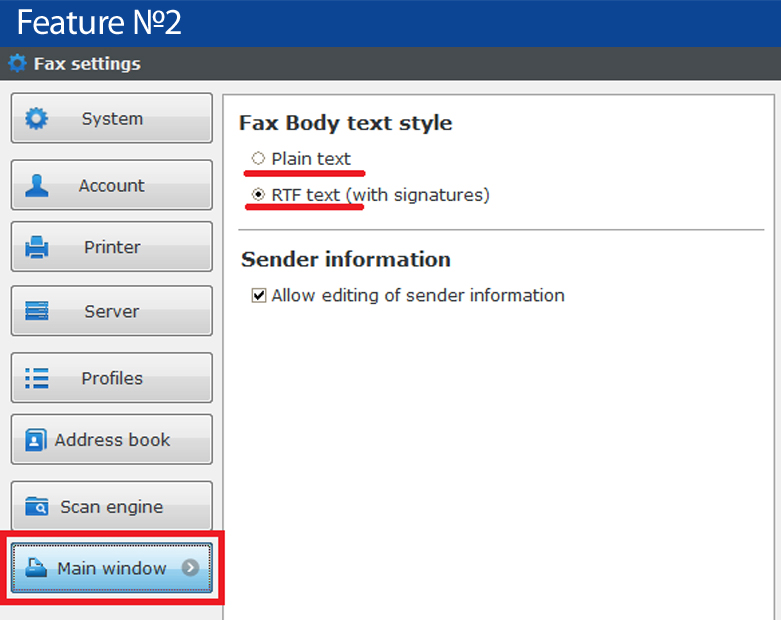Click the Printer label text

pos(112,247)
